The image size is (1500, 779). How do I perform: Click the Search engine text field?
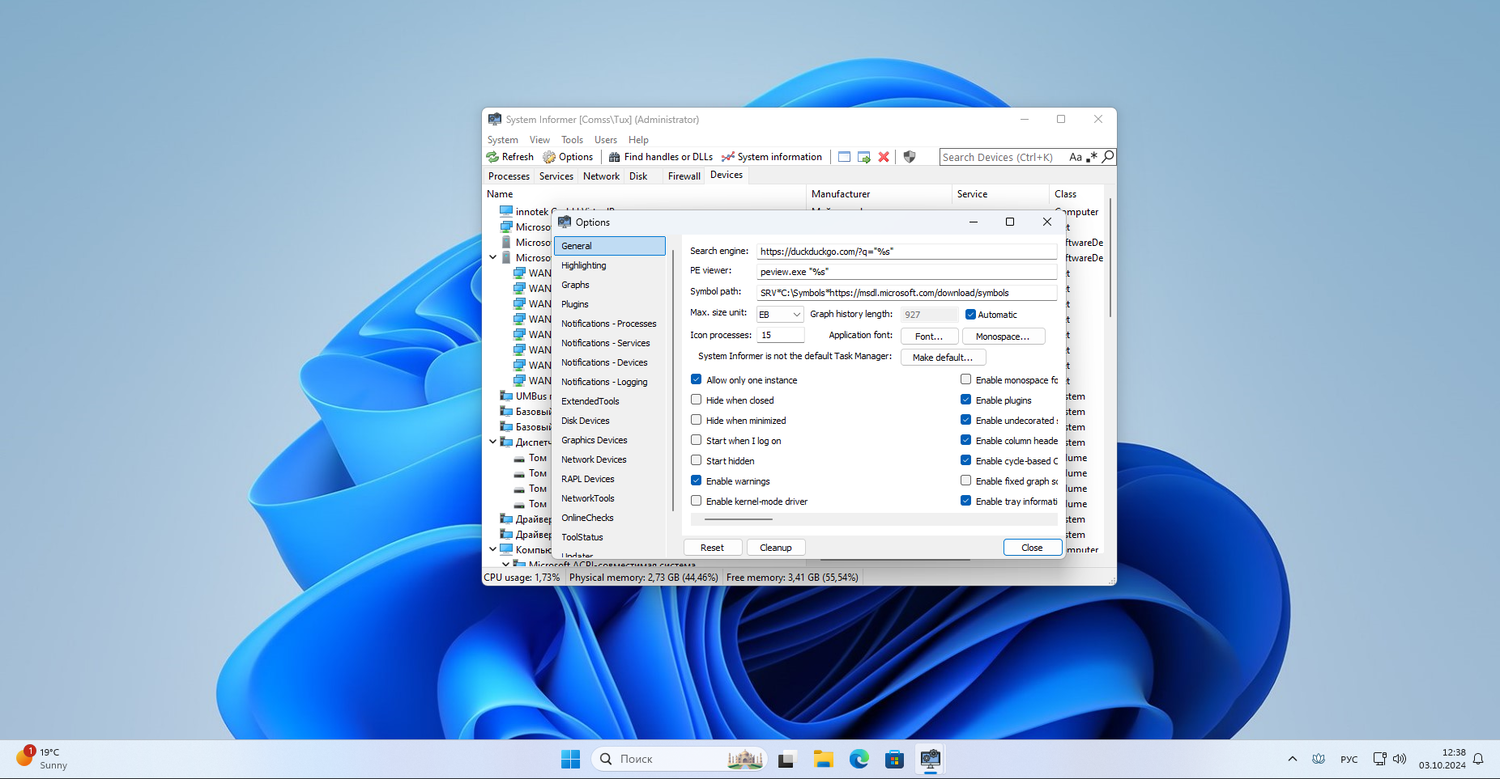905,252
